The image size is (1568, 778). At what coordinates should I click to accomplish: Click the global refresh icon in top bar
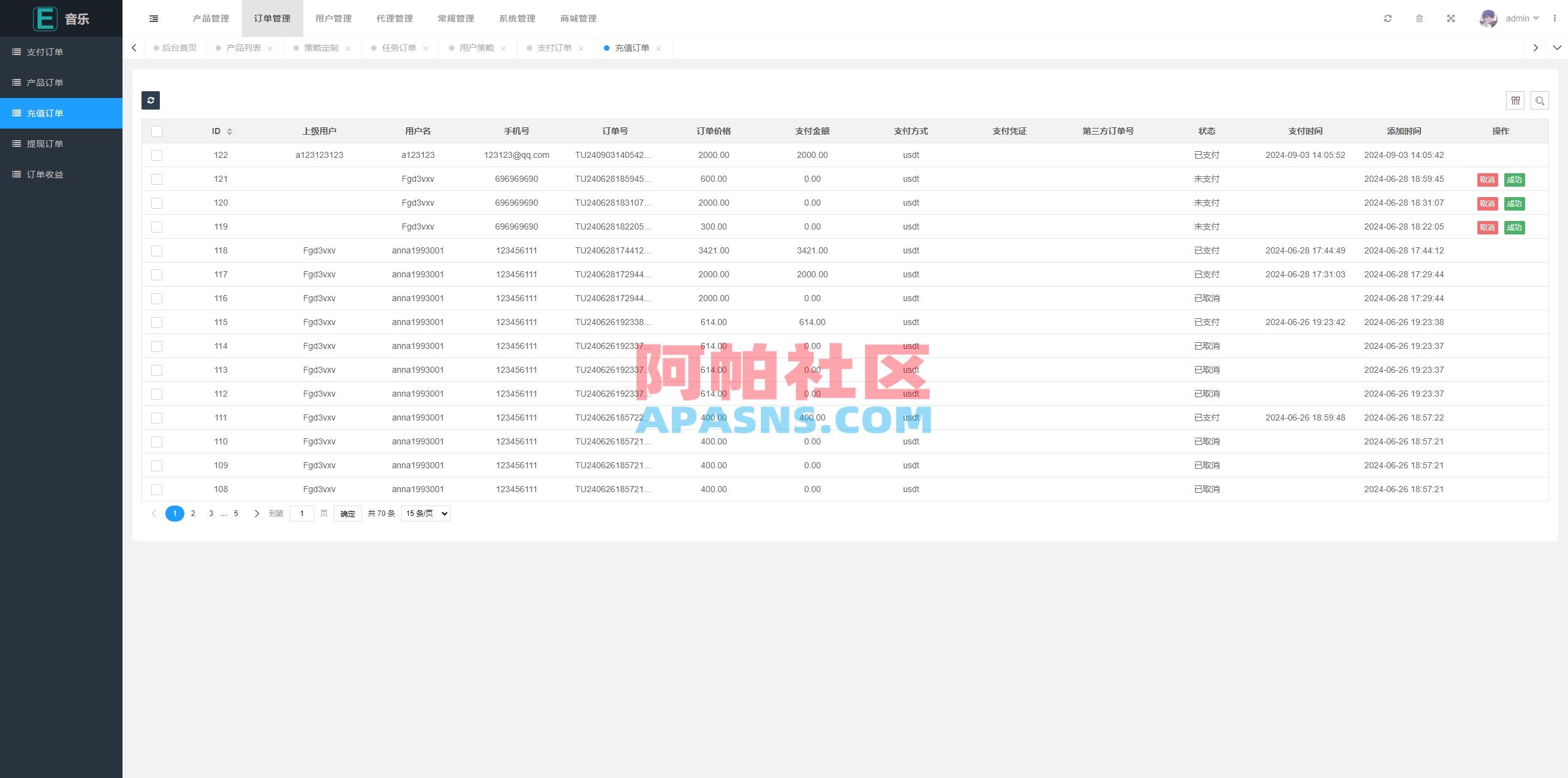(1388, 18)
